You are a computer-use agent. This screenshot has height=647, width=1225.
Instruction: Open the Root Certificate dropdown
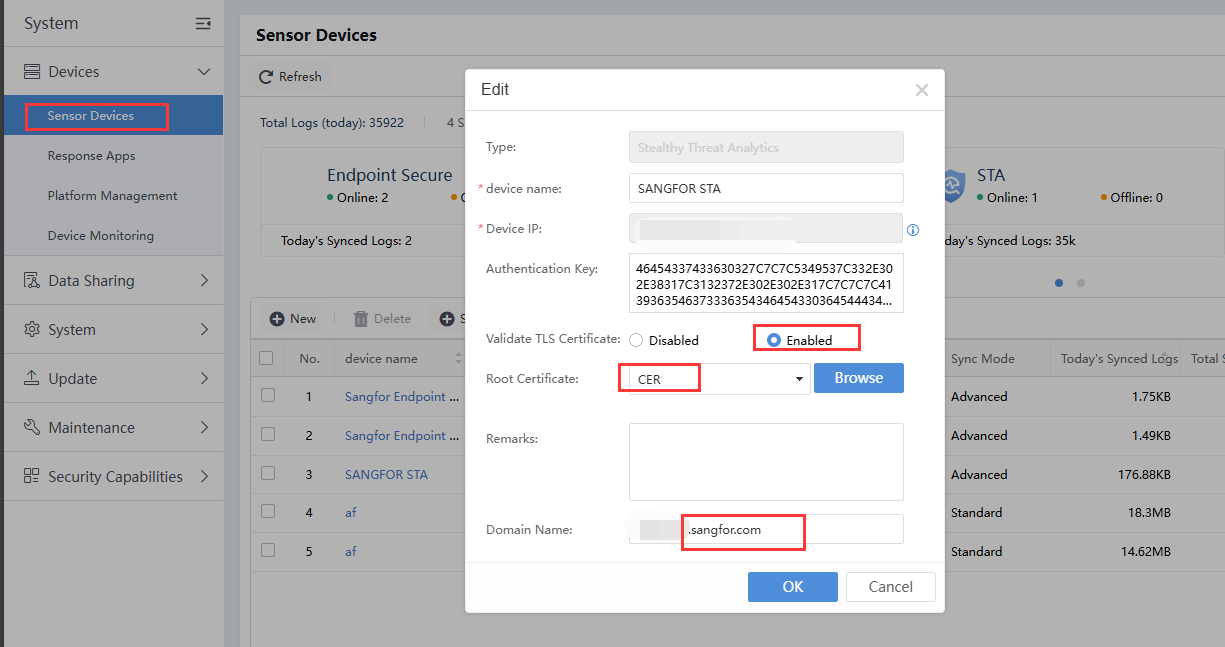(798, 379)
